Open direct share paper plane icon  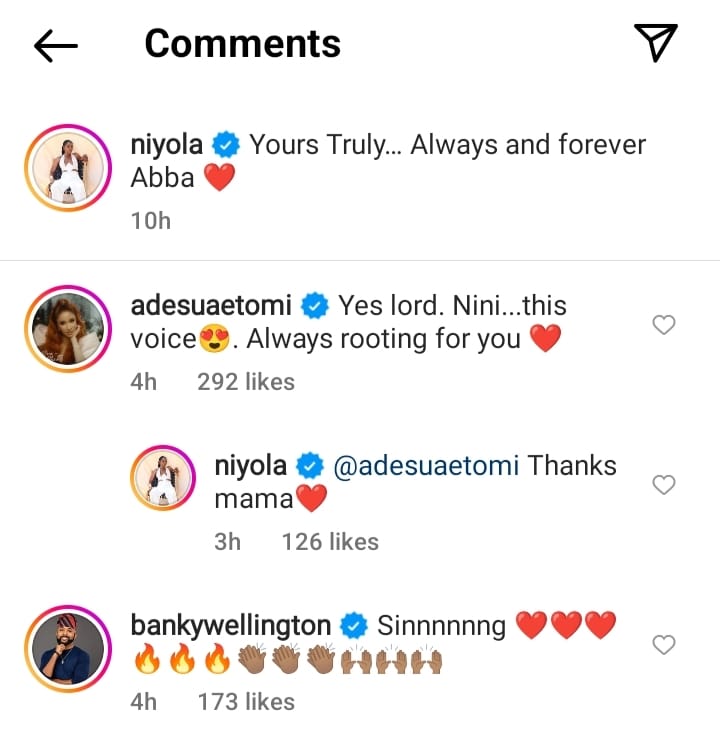tap(656, 43)
